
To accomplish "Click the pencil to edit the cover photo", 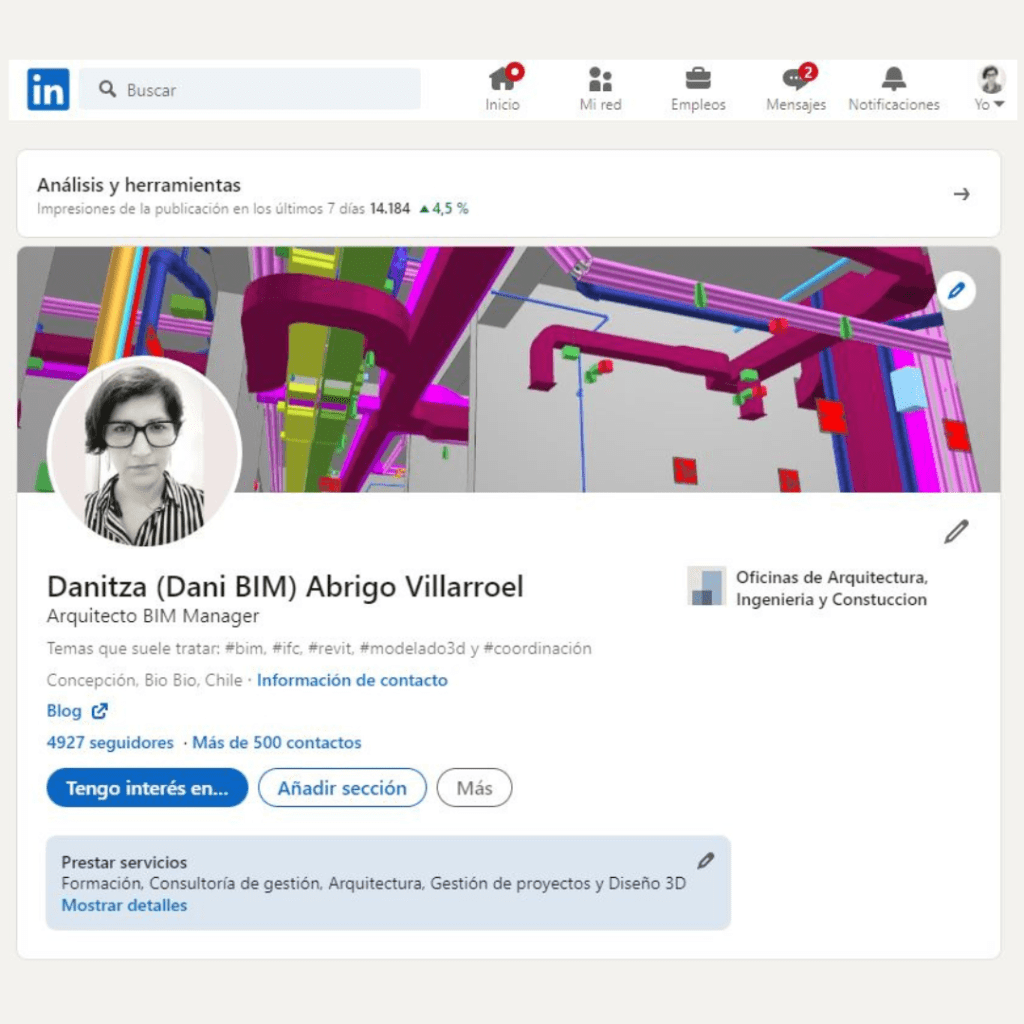I will click(x=957, y=290).
